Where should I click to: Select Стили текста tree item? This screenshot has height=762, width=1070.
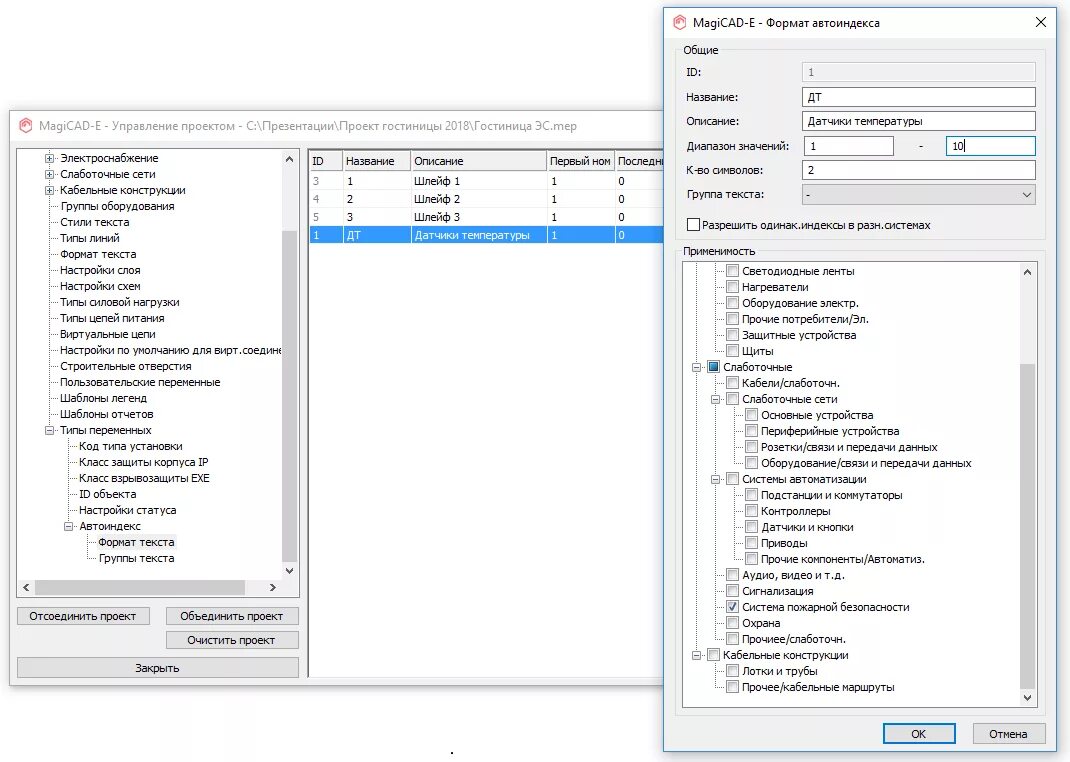tap(94, 222)
